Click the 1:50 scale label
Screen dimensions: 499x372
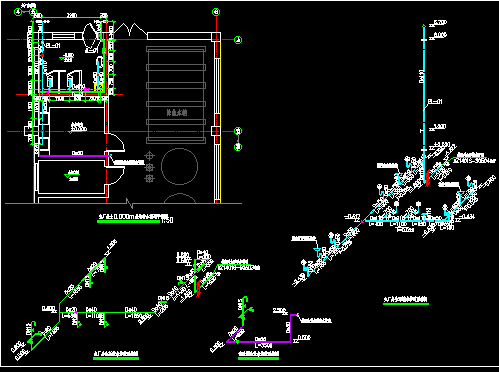167,220
